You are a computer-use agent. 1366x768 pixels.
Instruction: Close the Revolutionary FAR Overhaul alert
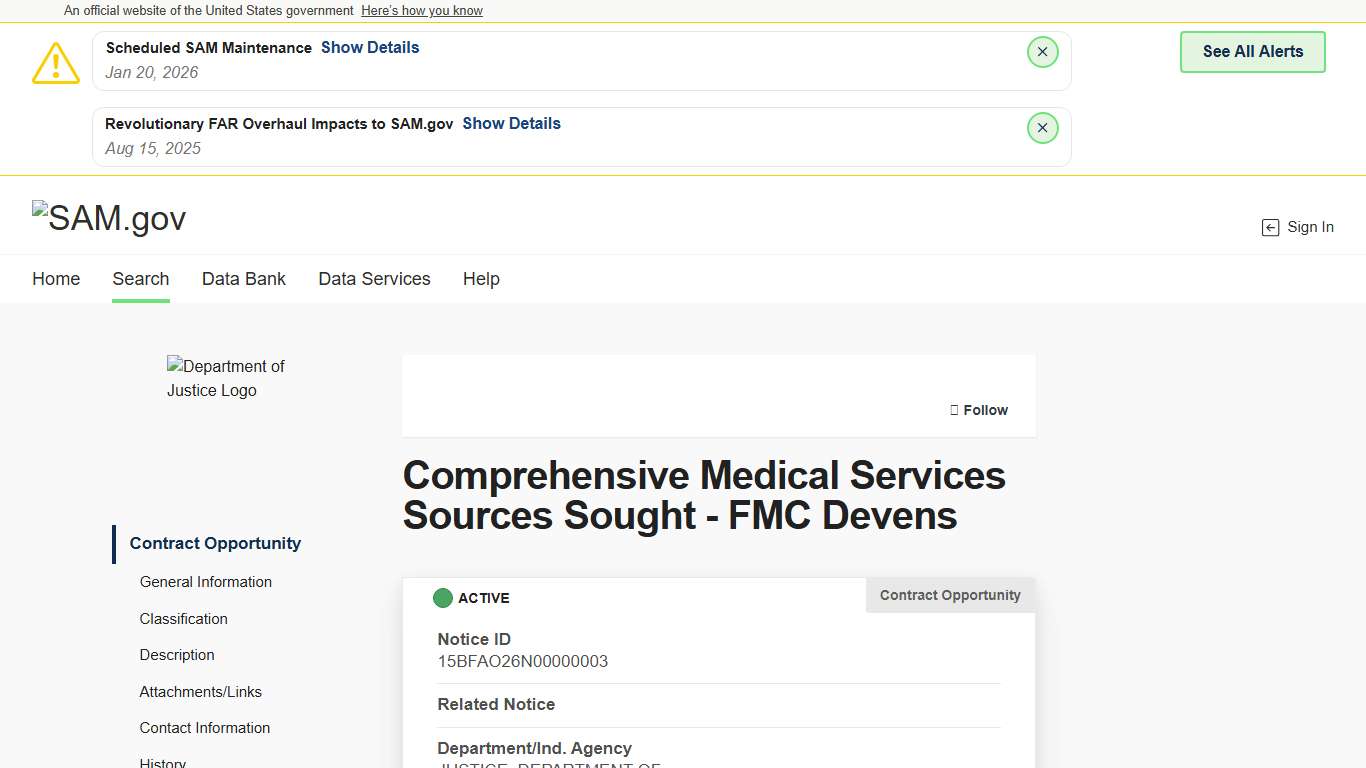(1042, 128)
